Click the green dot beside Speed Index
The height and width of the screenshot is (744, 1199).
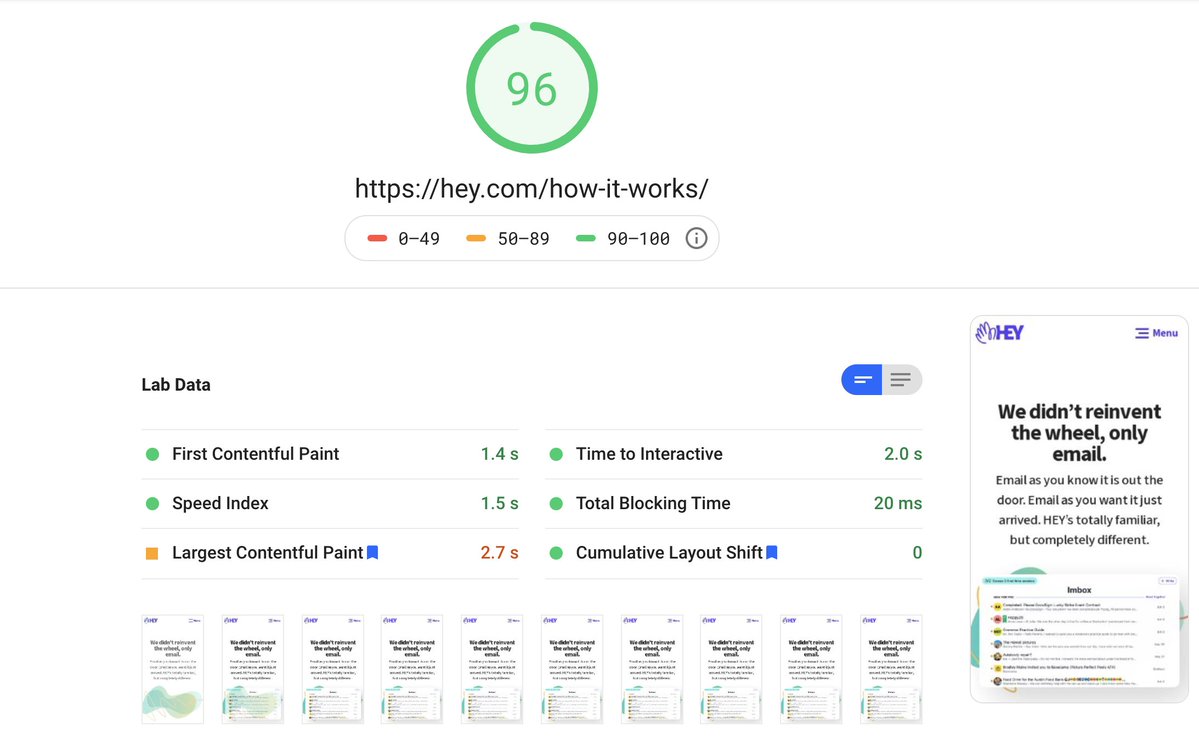pyautogui.click(x=152, y=503)
